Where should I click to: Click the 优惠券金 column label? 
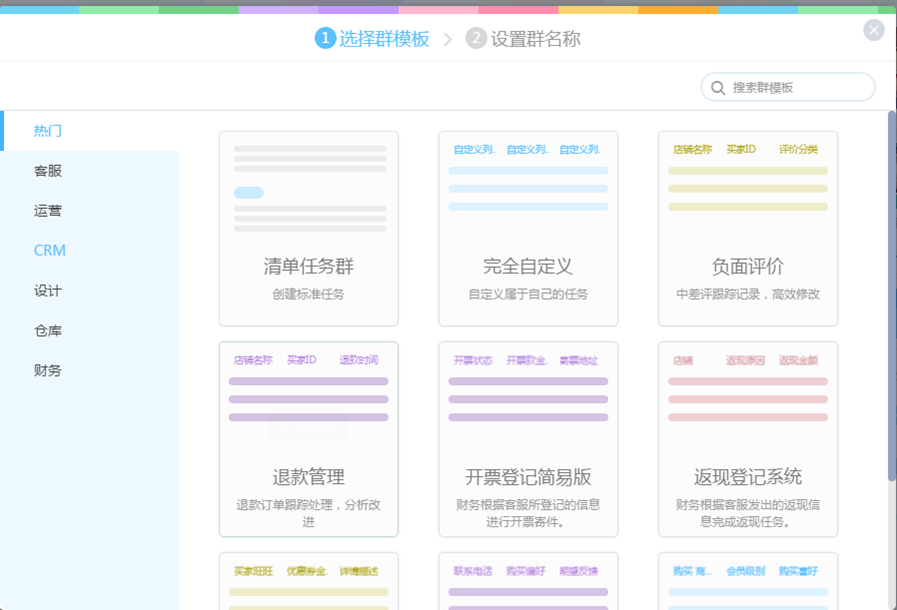(x=307, y=571)
